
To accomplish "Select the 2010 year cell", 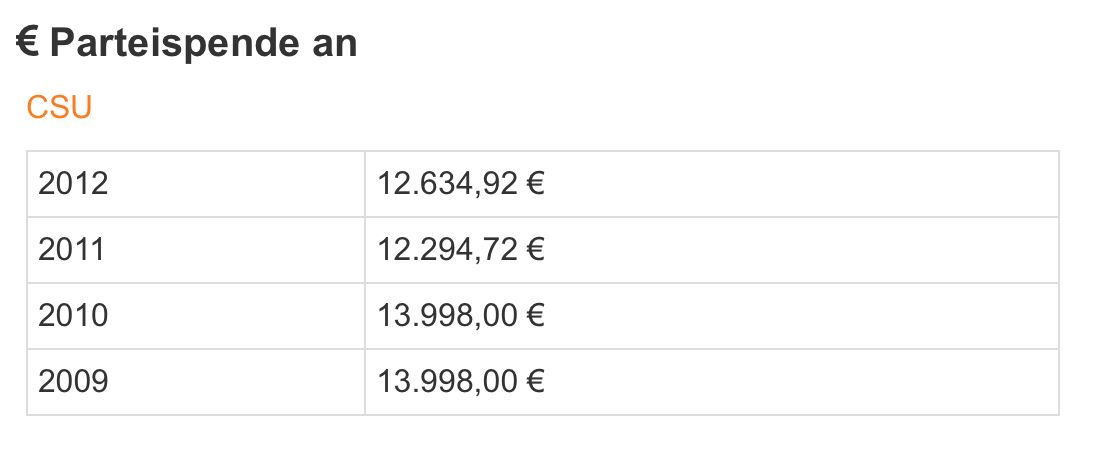I will pyautogui.click(x=73, y=316).
